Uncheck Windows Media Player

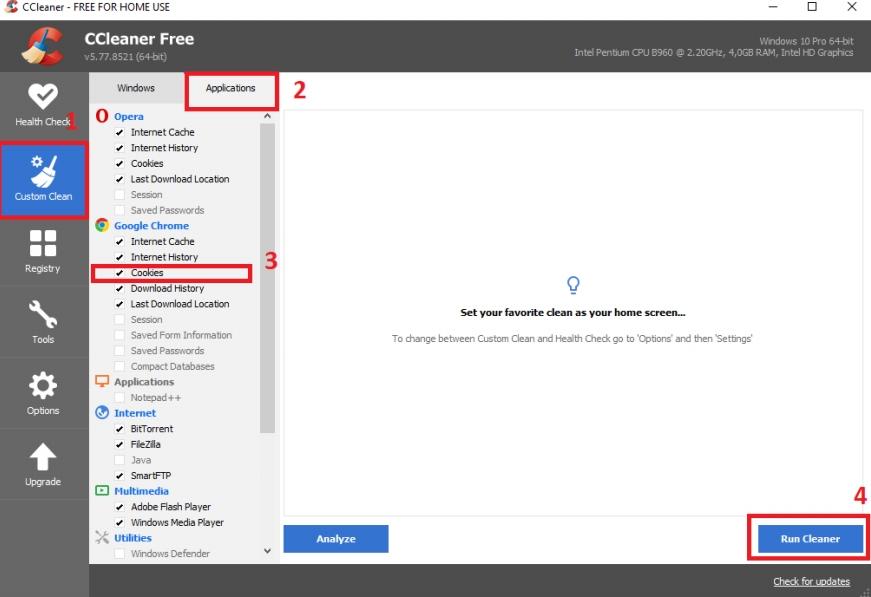119,522
